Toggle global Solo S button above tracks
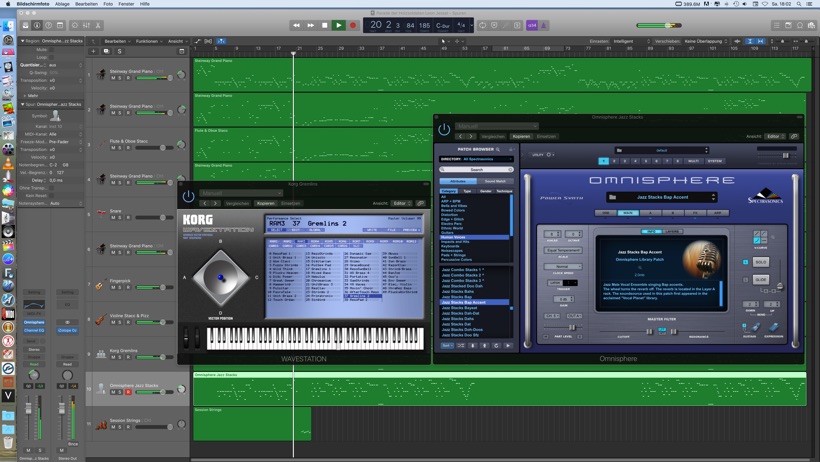 click(x=120, y=51)
